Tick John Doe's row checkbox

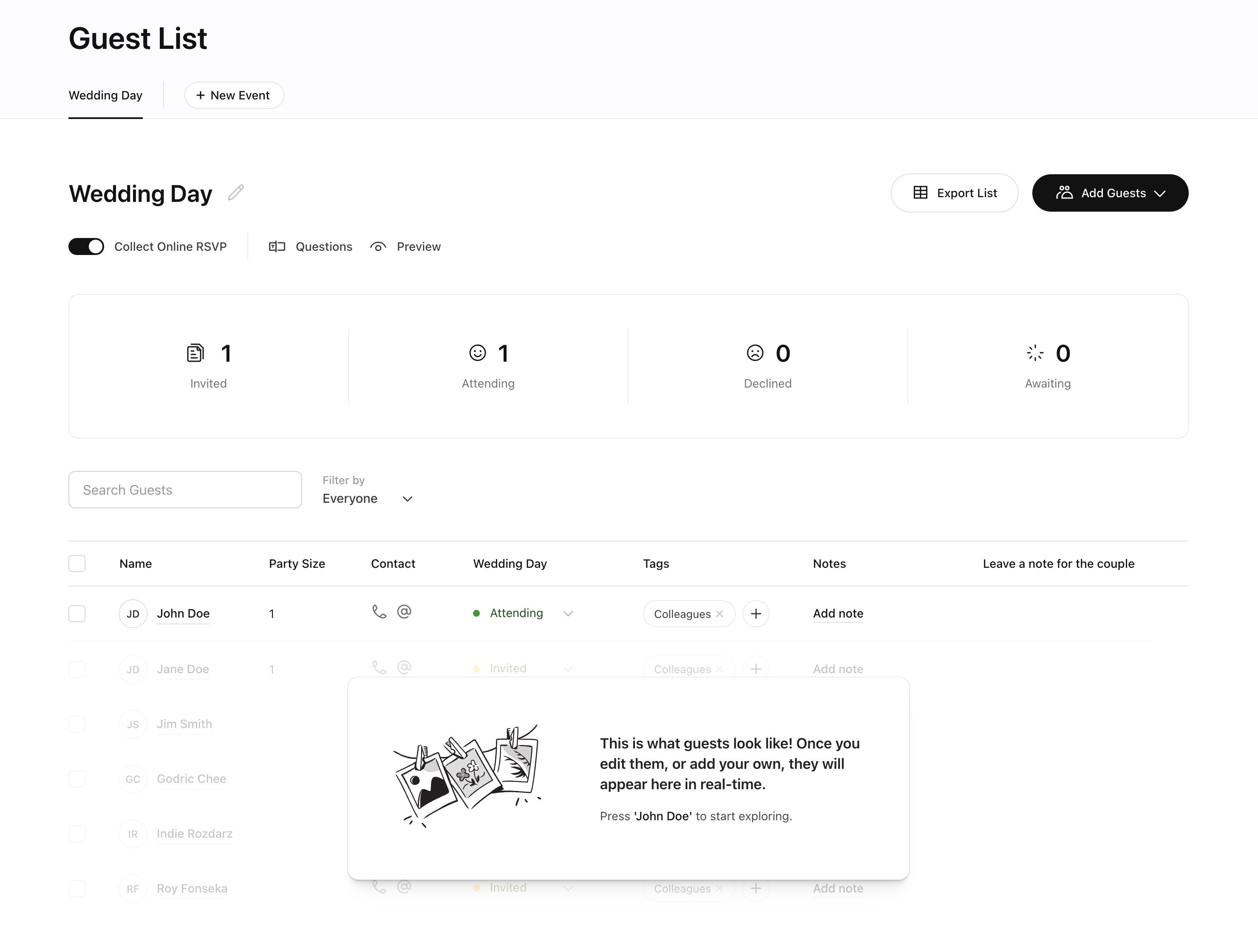click(x=77, y=614)
